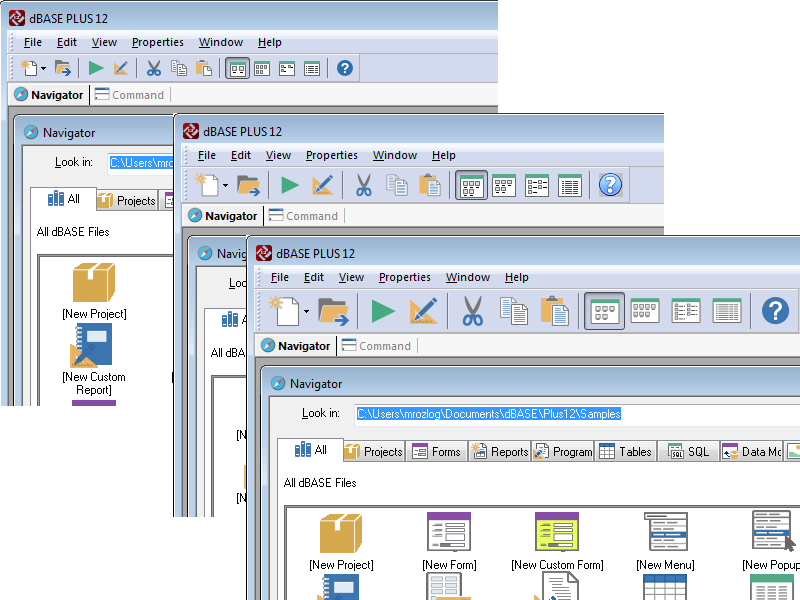800x600 pixels.
Task: Click the Look in path field in the front window
Action: (577, 414)
